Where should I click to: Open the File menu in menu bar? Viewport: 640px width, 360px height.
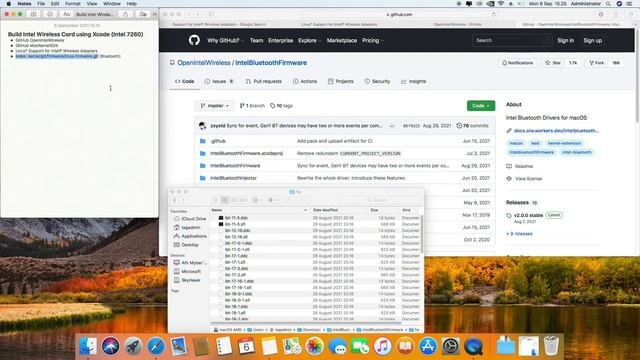click(41, 4)
